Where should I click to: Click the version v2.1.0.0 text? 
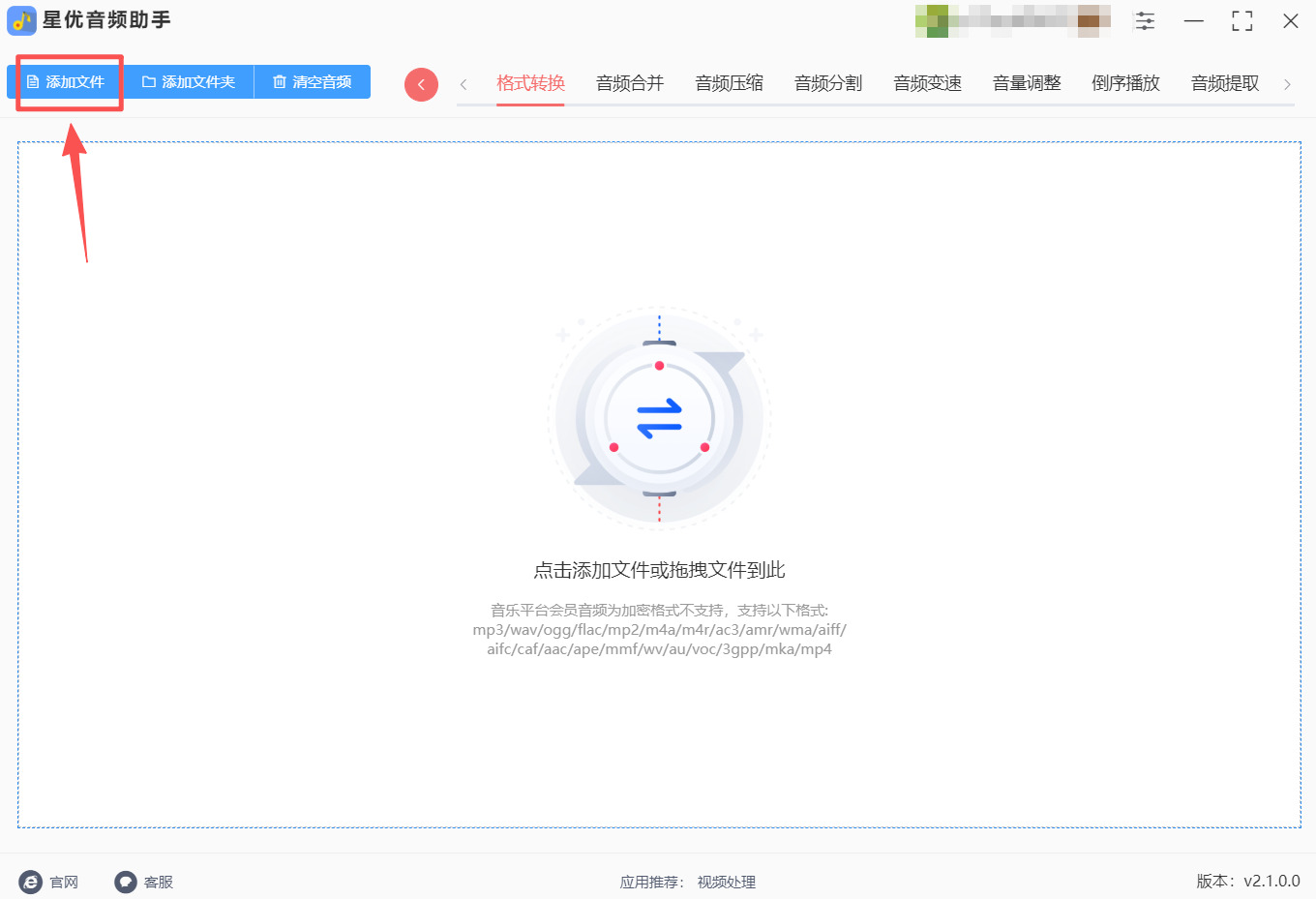1248,881
